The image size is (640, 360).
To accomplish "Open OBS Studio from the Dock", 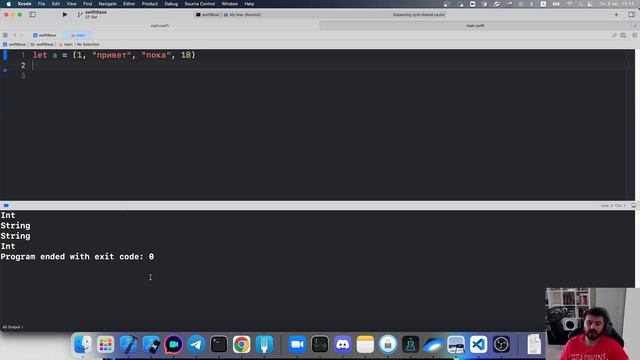I will pyautogui.click(x=501, y=344).
